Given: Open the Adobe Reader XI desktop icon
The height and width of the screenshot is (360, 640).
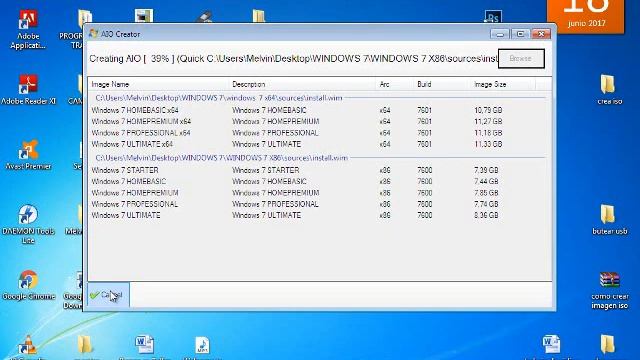Looking at the screenshot, I should coord(28,89).
